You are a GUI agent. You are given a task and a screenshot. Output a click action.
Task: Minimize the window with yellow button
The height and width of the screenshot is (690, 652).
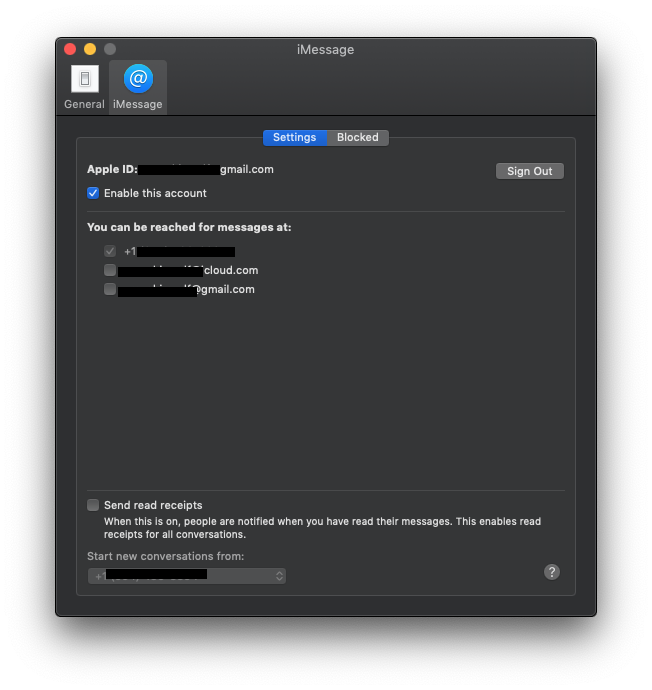(x=90, y=49)
